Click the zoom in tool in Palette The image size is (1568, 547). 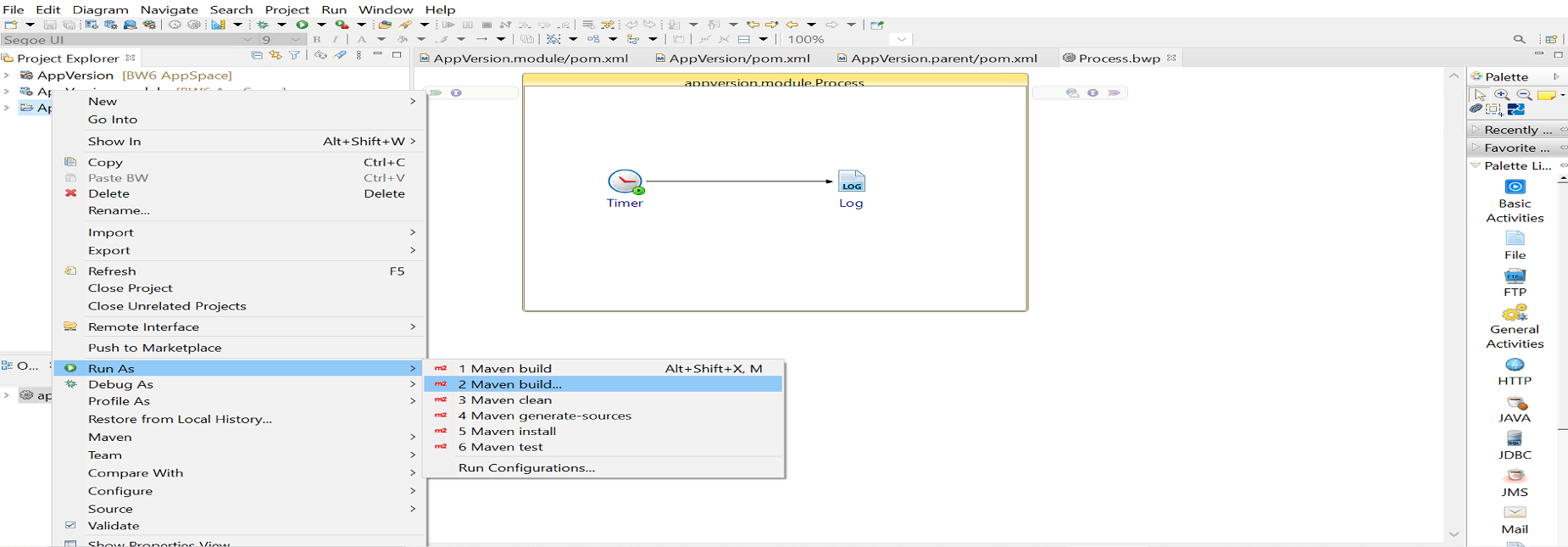coord(1502,95)
